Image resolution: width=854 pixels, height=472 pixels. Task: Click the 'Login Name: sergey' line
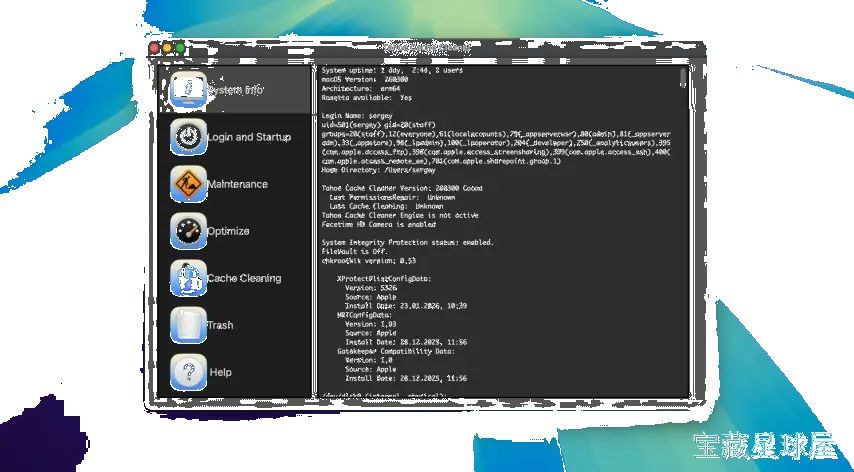pos(357,116)
